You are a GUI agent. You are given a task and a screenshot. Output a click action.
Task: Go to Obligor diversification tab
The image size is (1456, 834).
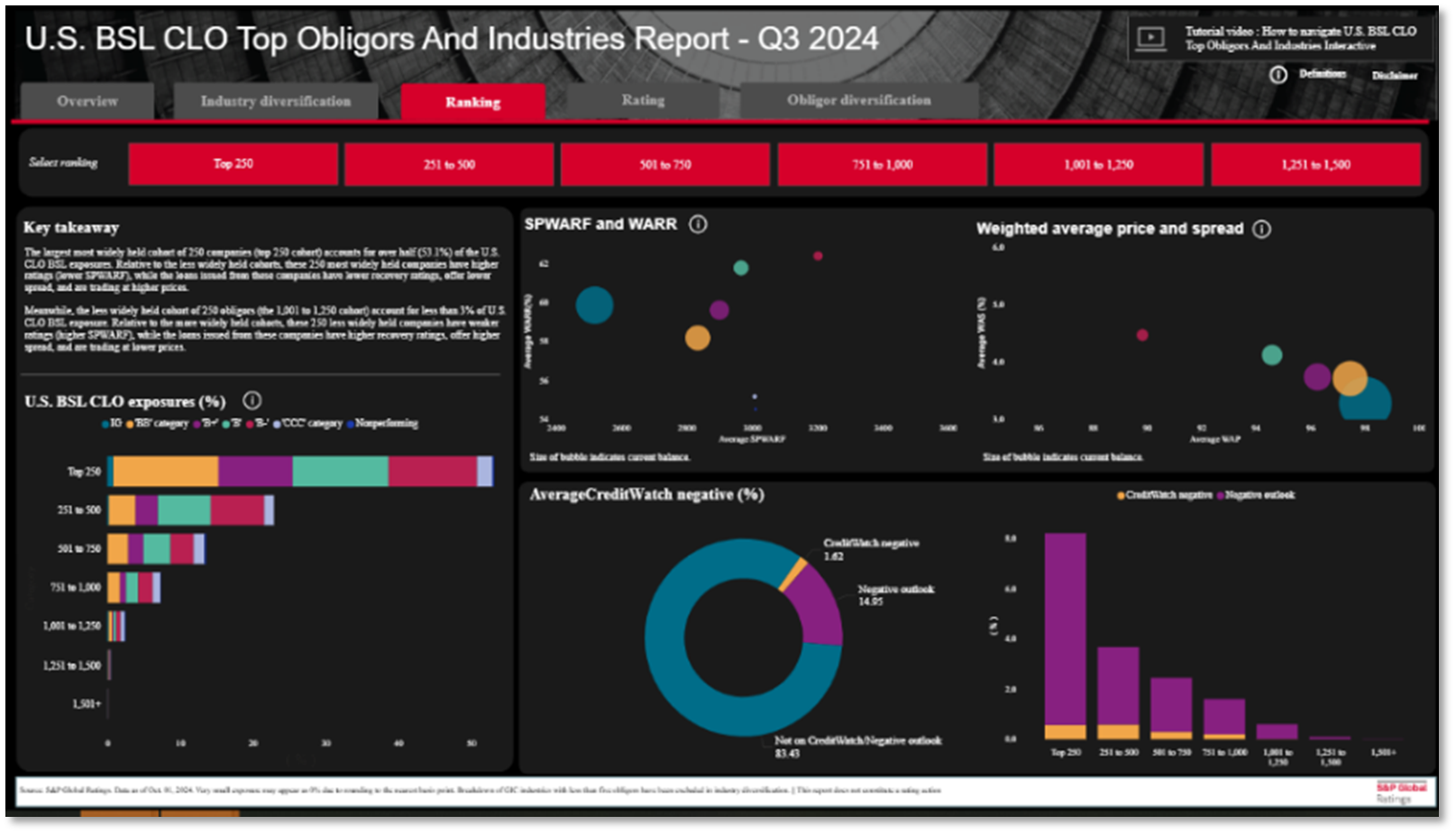(x=858, y=100)
